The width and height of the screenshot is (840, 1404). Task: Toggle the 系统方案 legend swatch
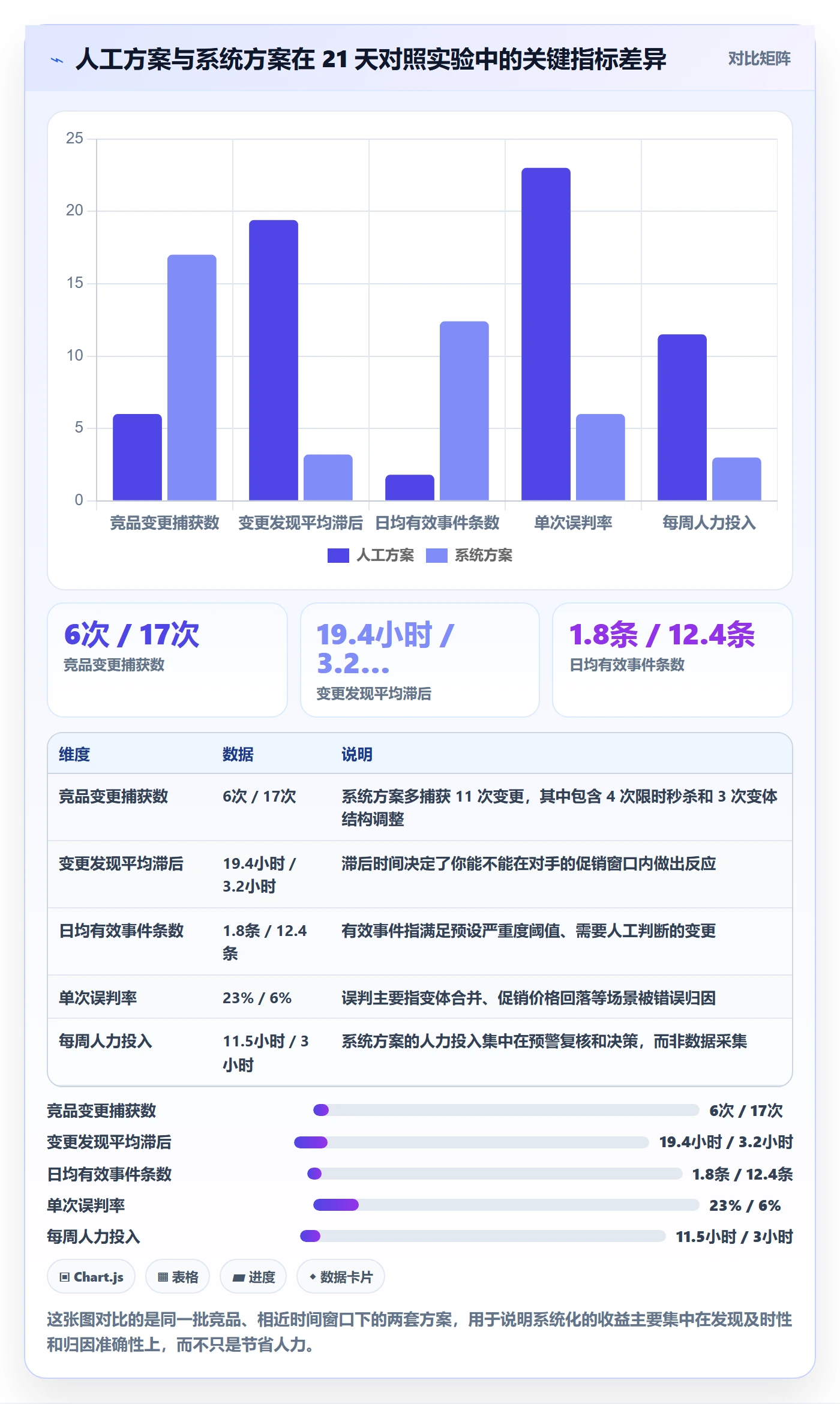(x=436, y=556)
